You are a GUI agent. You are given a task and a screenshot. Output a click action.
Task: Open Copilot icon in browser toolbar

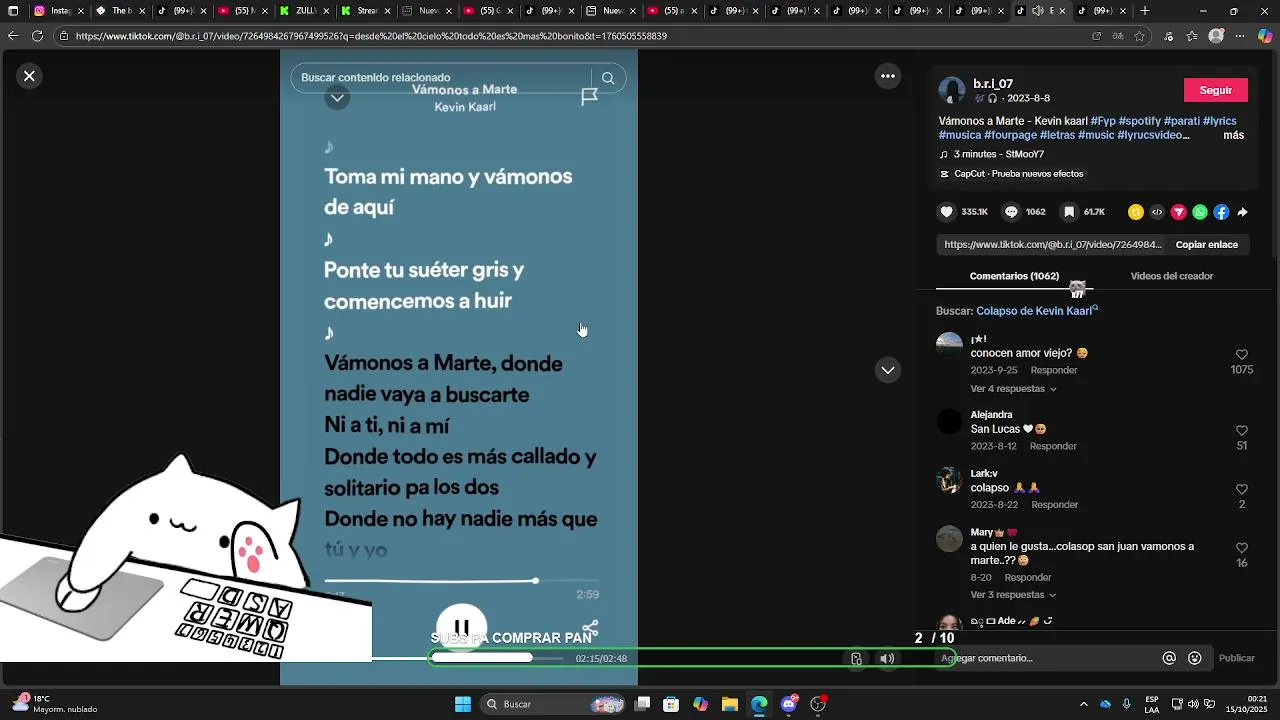click(x=1265, y=36)
